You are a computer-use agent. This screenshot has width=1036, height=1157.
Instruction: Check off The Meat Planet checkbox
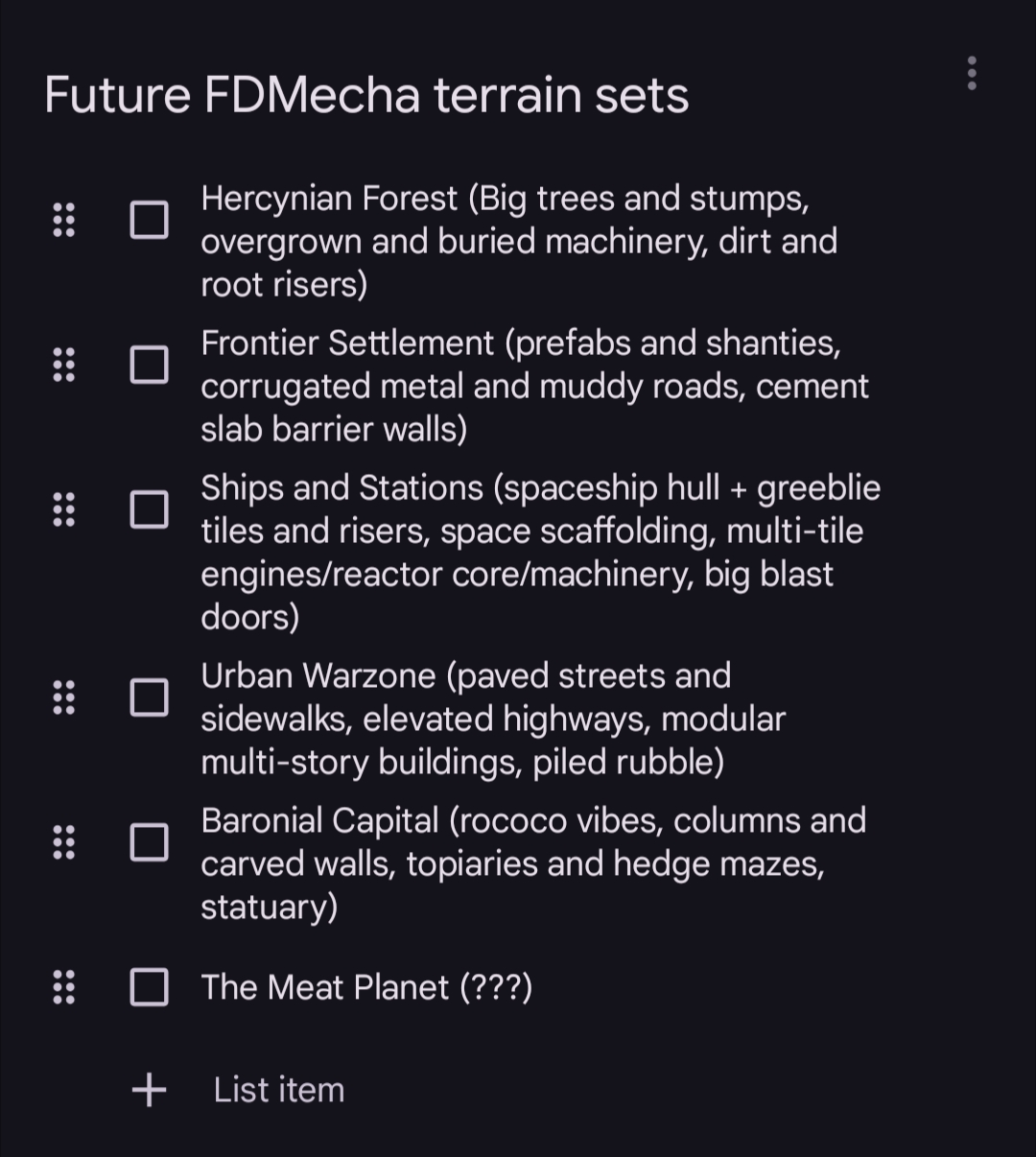149,986
